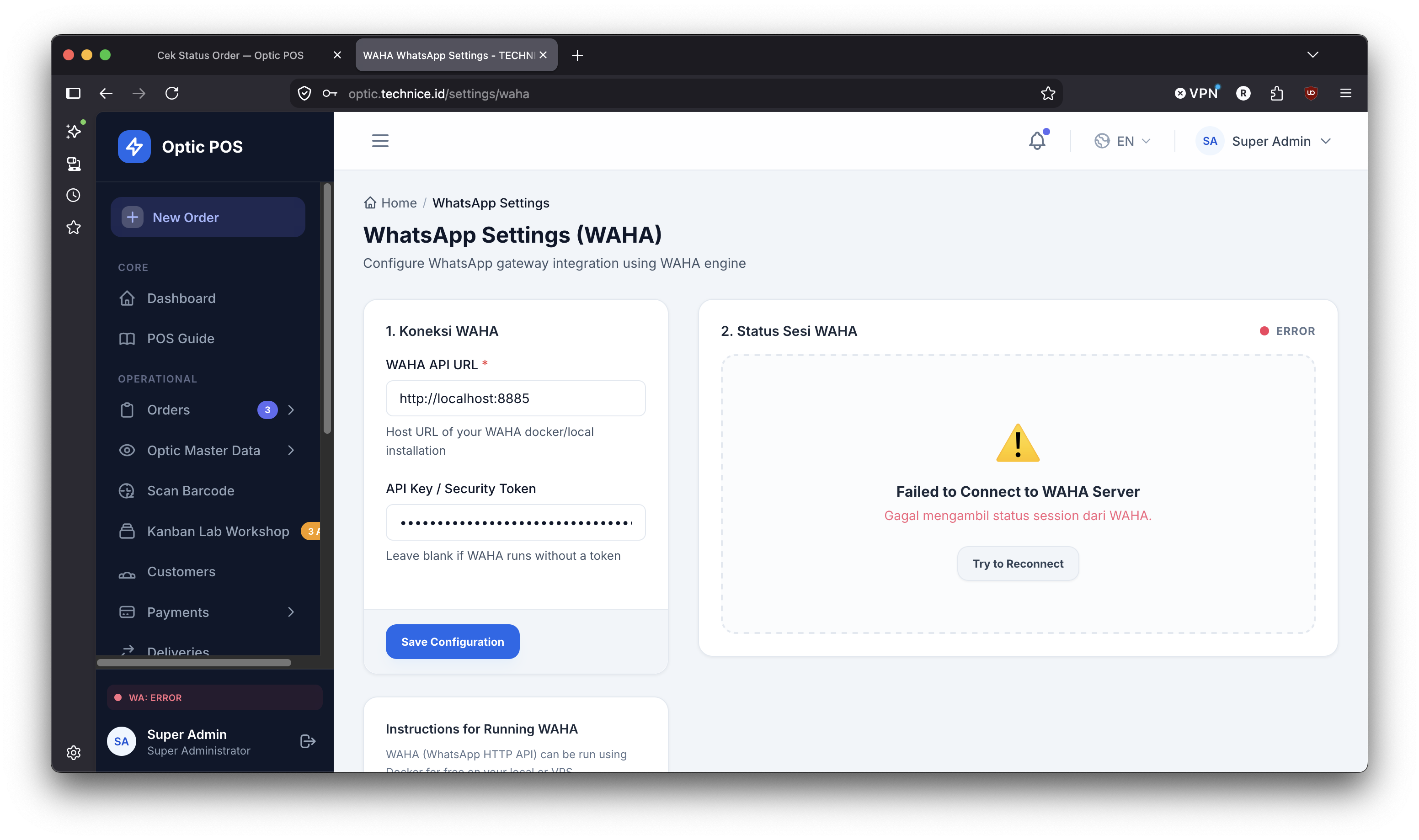1419x840 pixels.
Task: Open the browser application menu icon
Action: point(1345,93)
